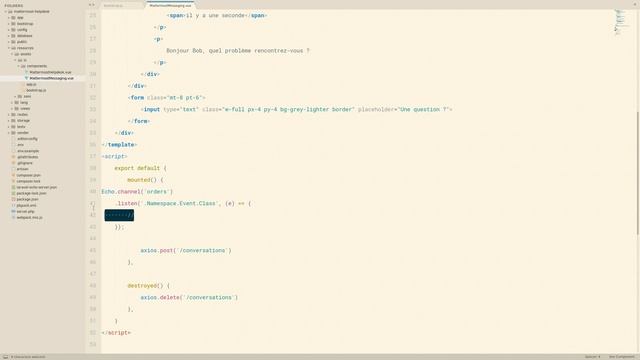
Task: Open the artisan file
Action: tap(22, 169)
